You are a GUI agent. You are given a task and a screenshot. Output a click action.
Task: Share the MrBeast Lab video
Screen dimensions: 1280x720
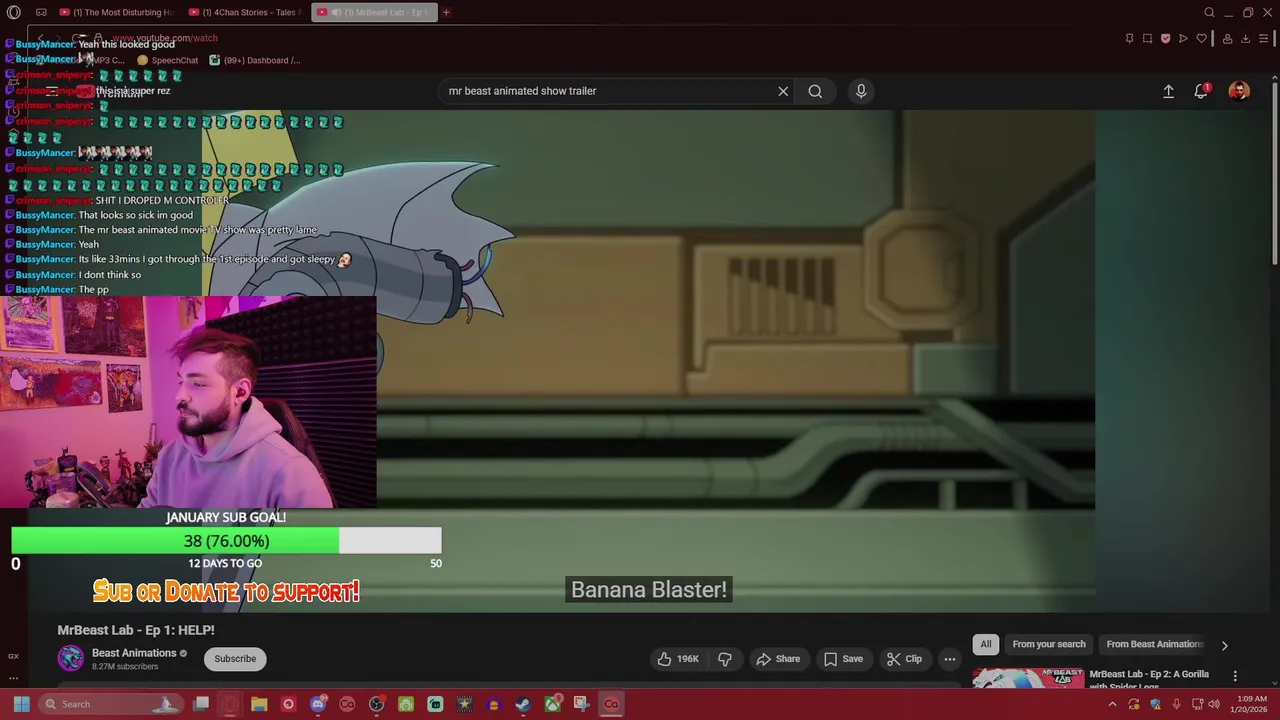point(778,658)
